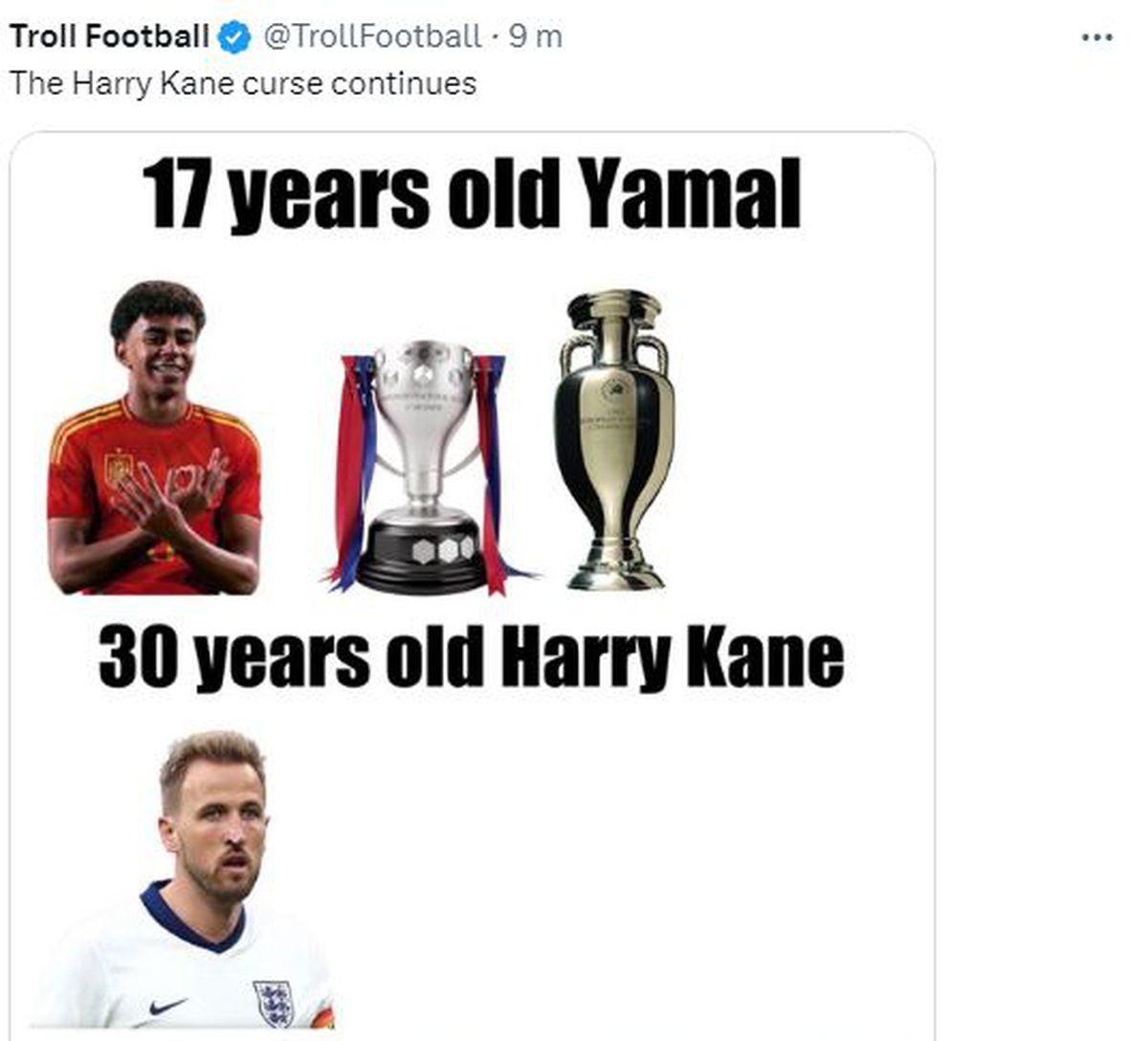Click Yamal's photo in red Spain jersey
Image resolution: width=1148 pixels, height=1041 pixels.
coord(155,440)
